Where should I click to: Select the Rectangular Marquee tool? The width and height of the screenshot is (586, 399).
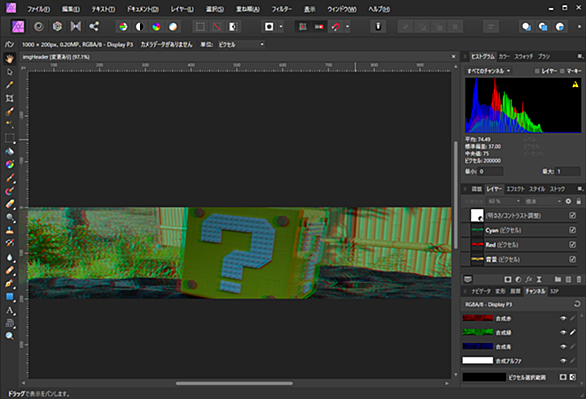coord(10,138)
